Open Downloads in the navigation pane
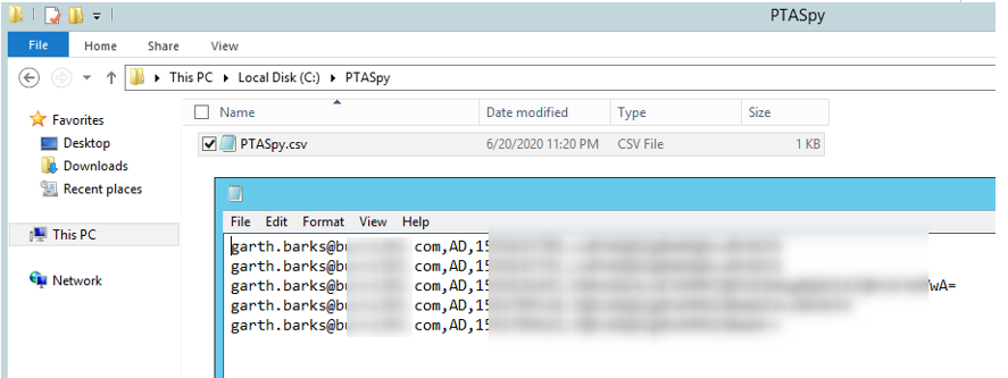Viewport: 1008px width, 378px height. 96,166
